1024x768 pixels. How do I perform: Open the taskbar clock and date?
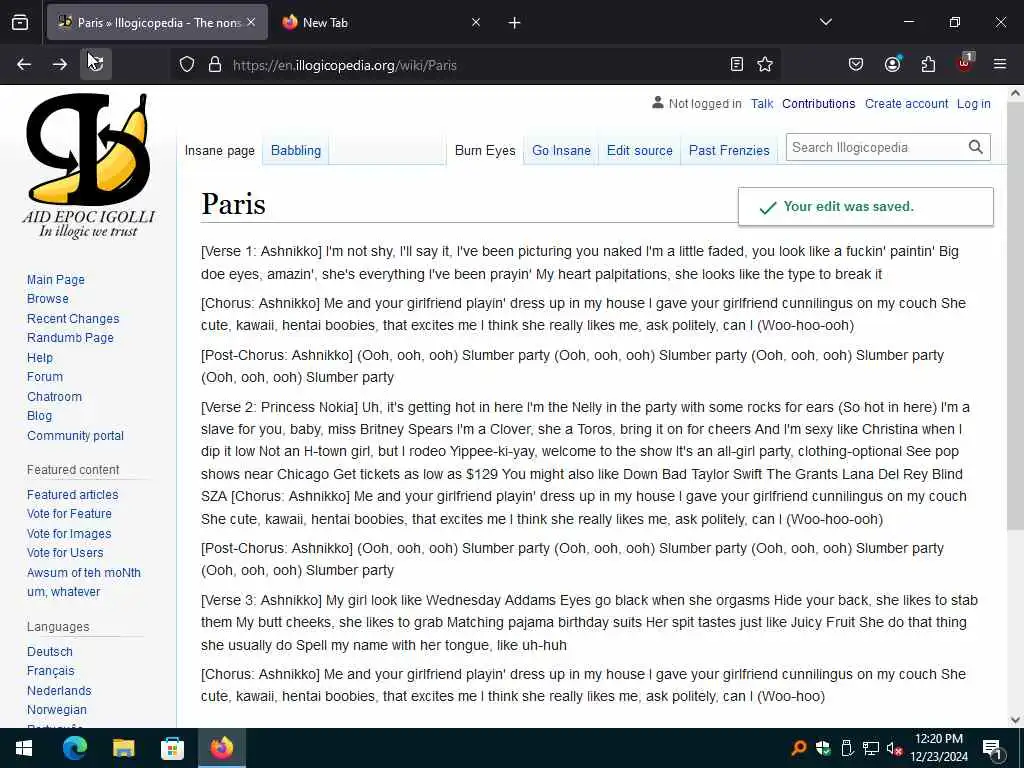point(939,748)
